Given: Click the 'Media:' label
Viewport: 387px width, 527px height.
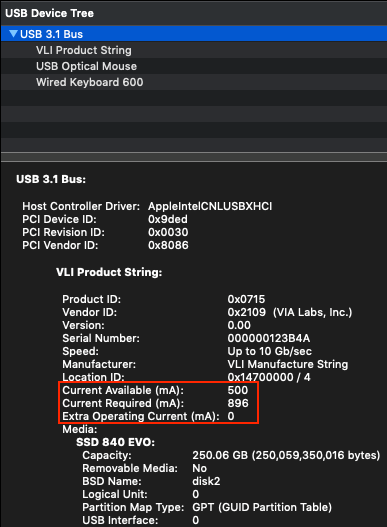Looking at the screenshot, I should 80,430.
